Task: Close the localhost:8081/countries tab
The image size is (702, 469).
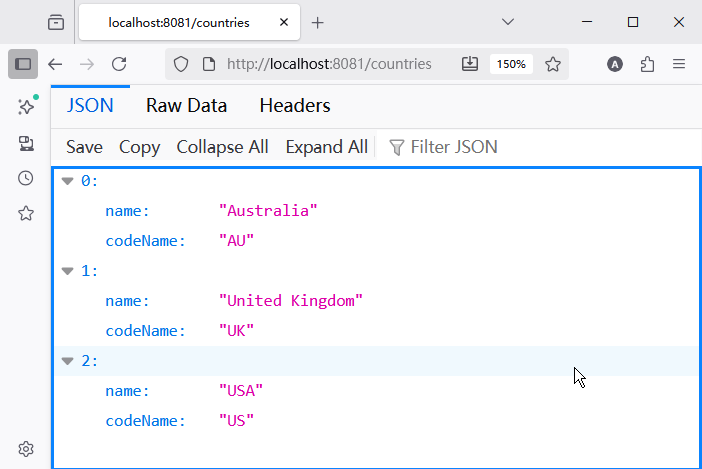Action: coord(284,22)
